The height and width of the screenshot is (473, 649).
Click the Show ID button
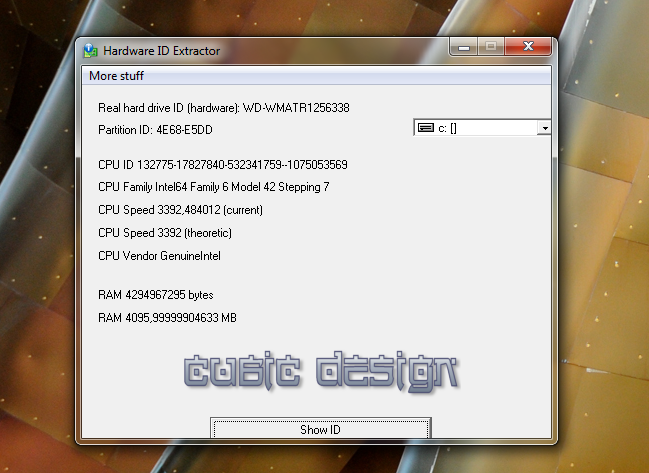click(320, 428)
